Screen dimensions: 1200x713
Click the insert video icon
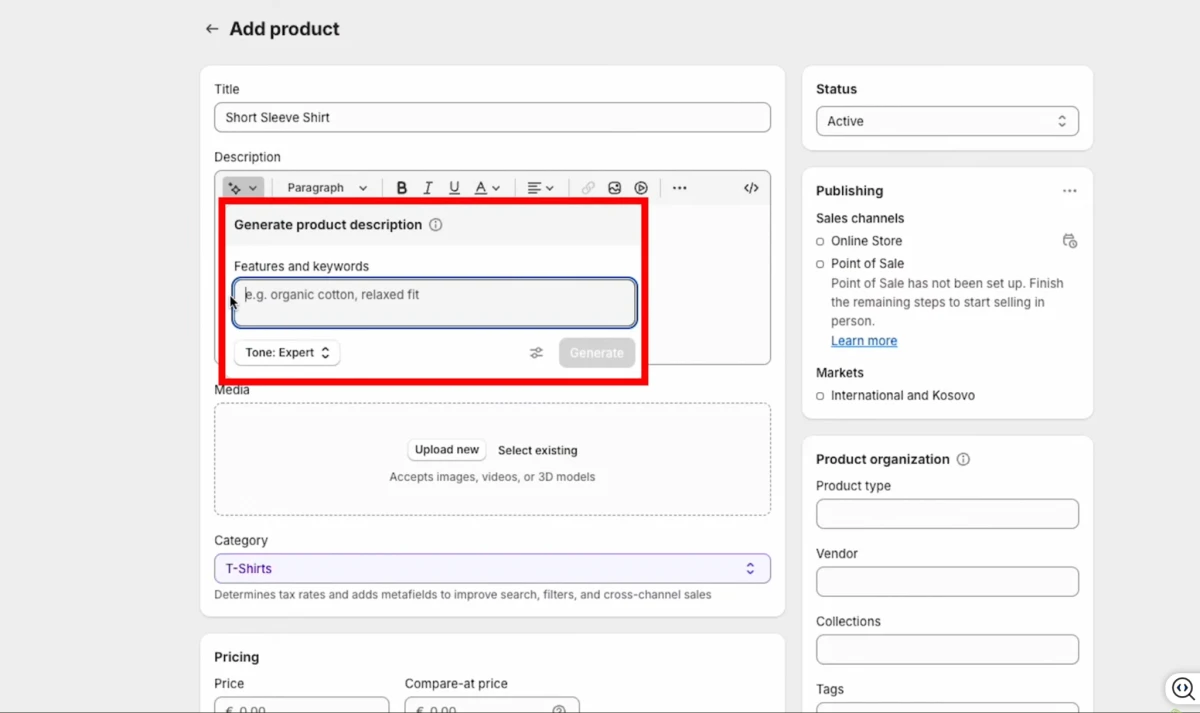pos(641,188)
